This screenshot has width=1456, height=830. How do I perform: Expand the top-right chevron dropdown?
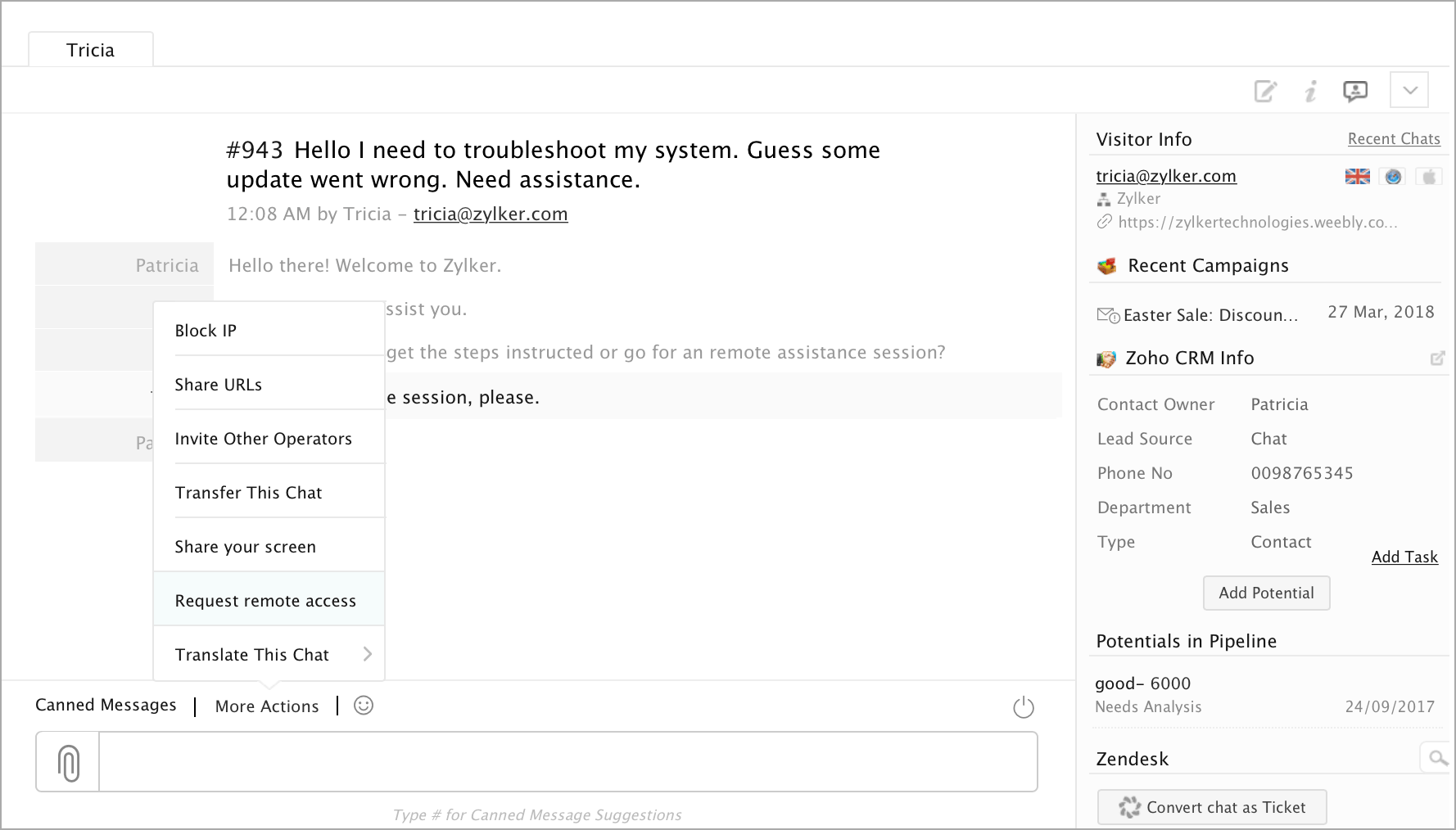coord(1409,90)
